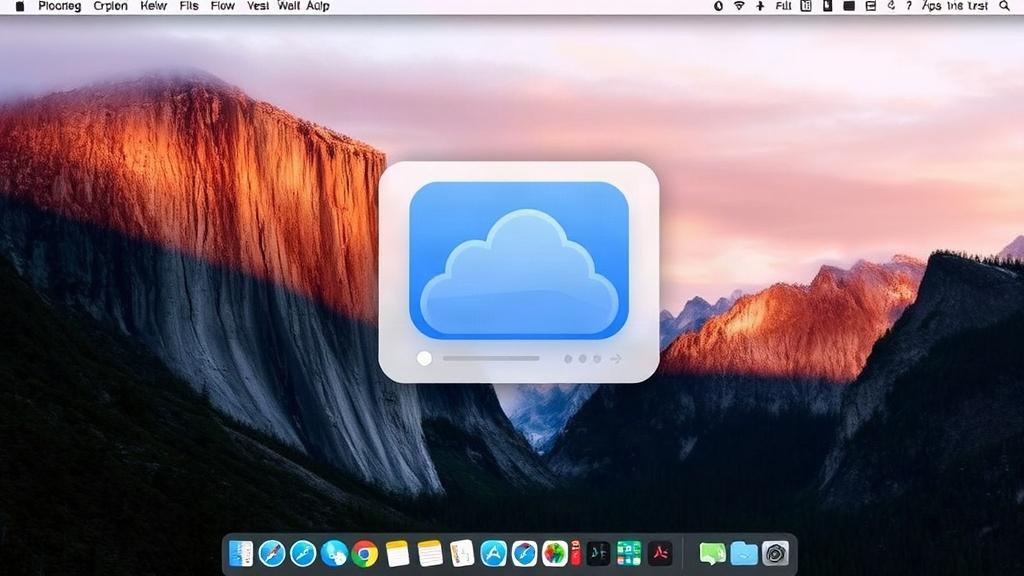Click the white round knob below the cloud
Screen dimensions: 1024x576
(424, 358)
